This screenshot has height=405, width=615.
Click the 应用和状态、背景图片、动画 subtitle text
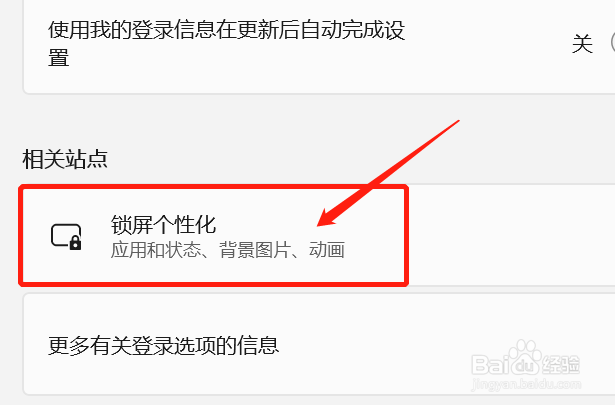[x=227, y=250]
